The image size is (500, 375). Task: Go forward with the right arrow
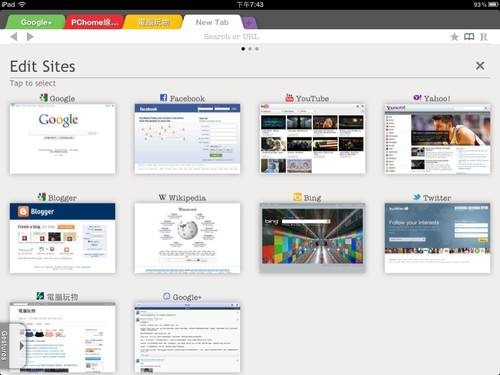[x=30, y=36]
